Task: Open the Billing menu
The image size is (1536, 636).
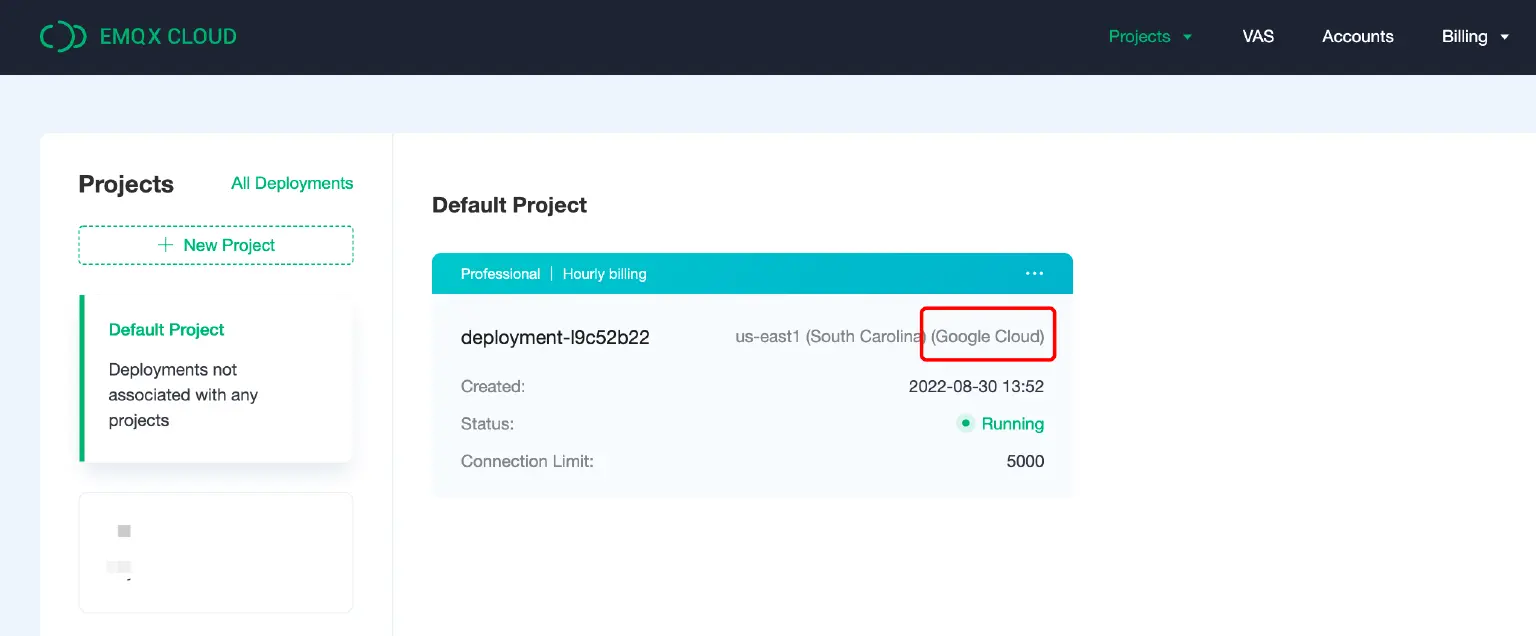Action: (1464, 37)
